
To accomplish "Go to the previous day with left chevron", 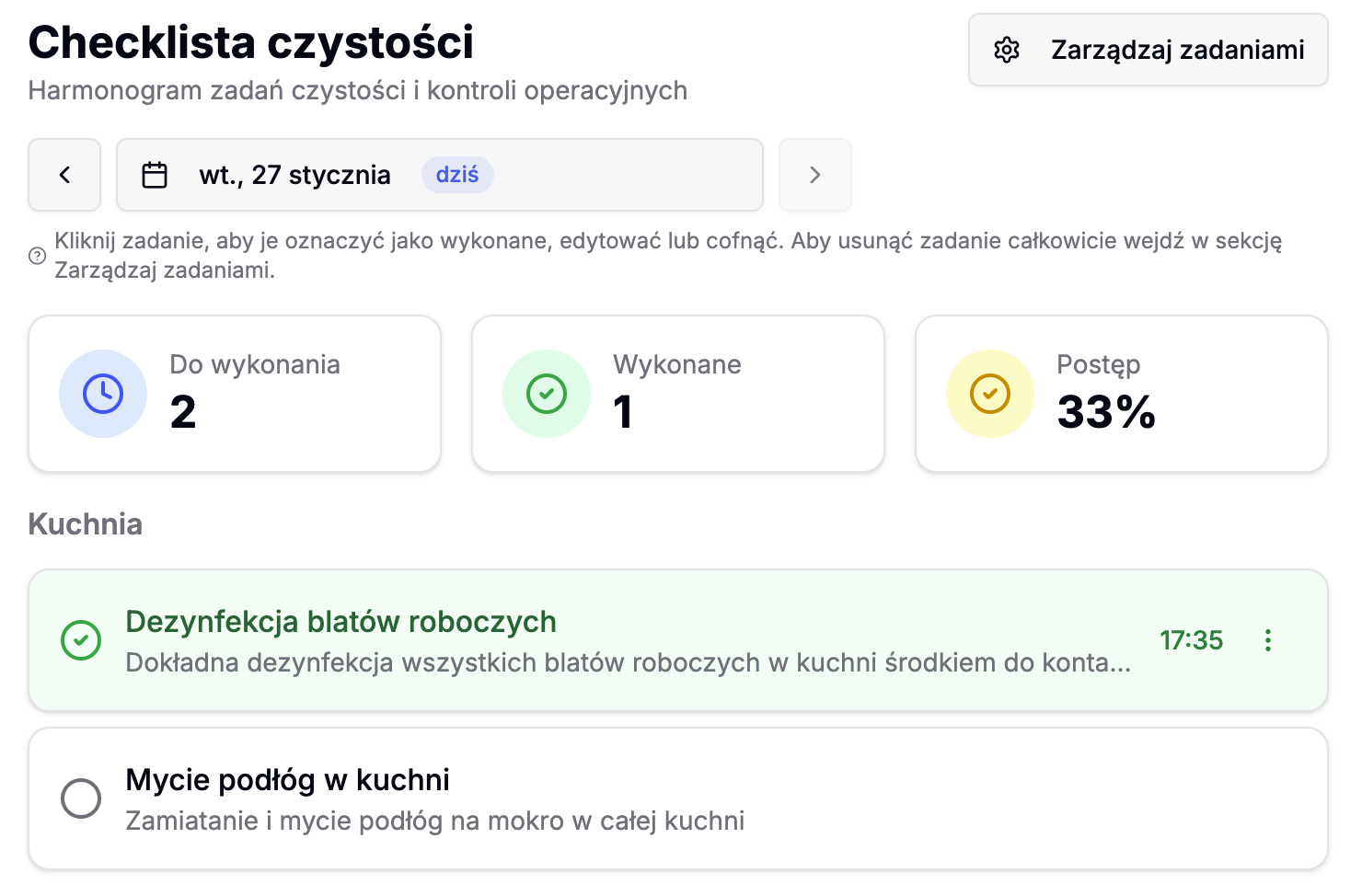I will [x=64, y=174].
